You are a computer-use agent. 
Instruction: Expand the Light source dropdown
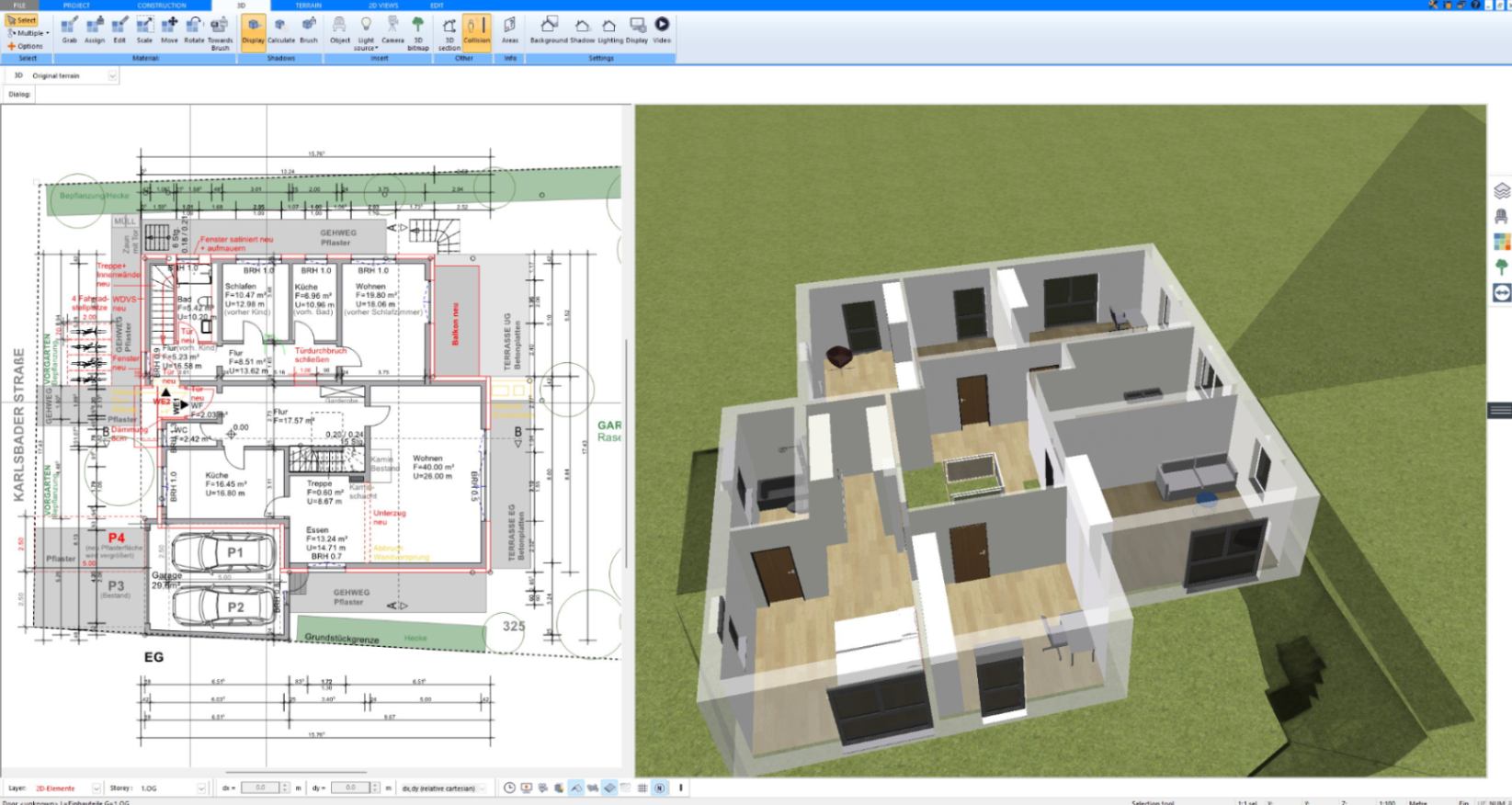(x=366, y=32)
